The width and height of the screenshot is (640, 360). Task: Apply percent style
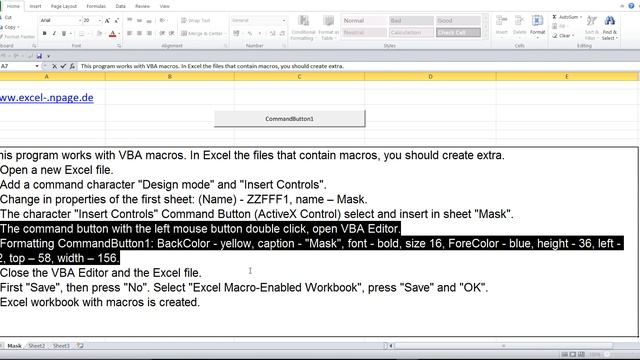(250, 33)
